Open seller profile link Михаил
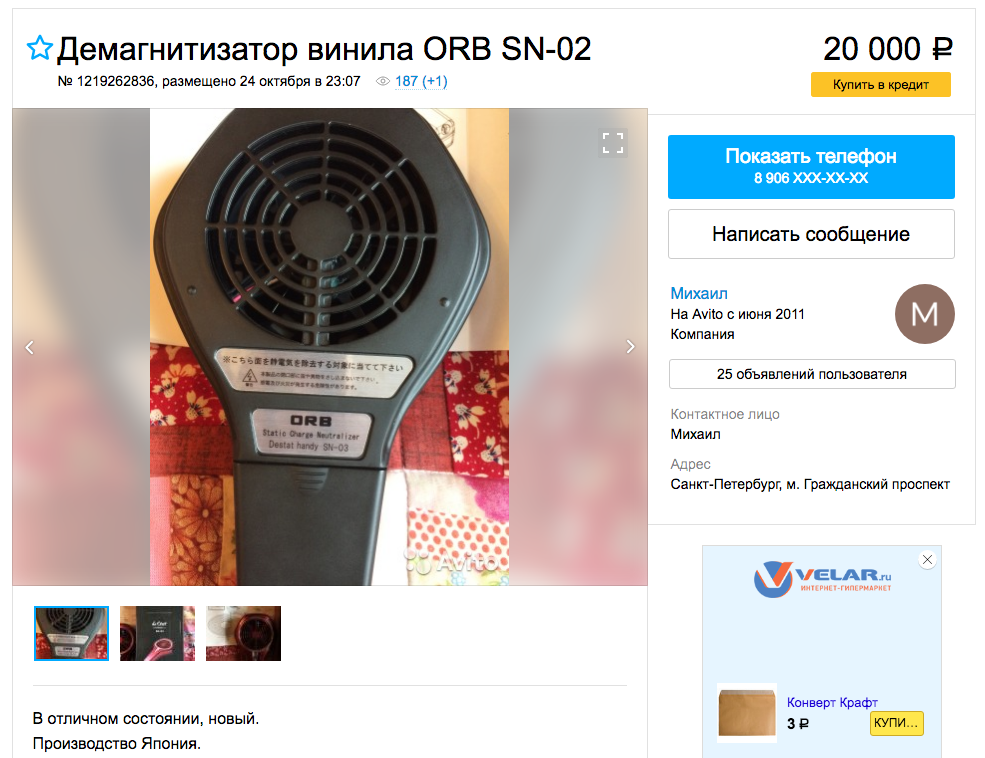Image resolution: width=985 pixels, height=758 pixels. [x=699, y=293]
